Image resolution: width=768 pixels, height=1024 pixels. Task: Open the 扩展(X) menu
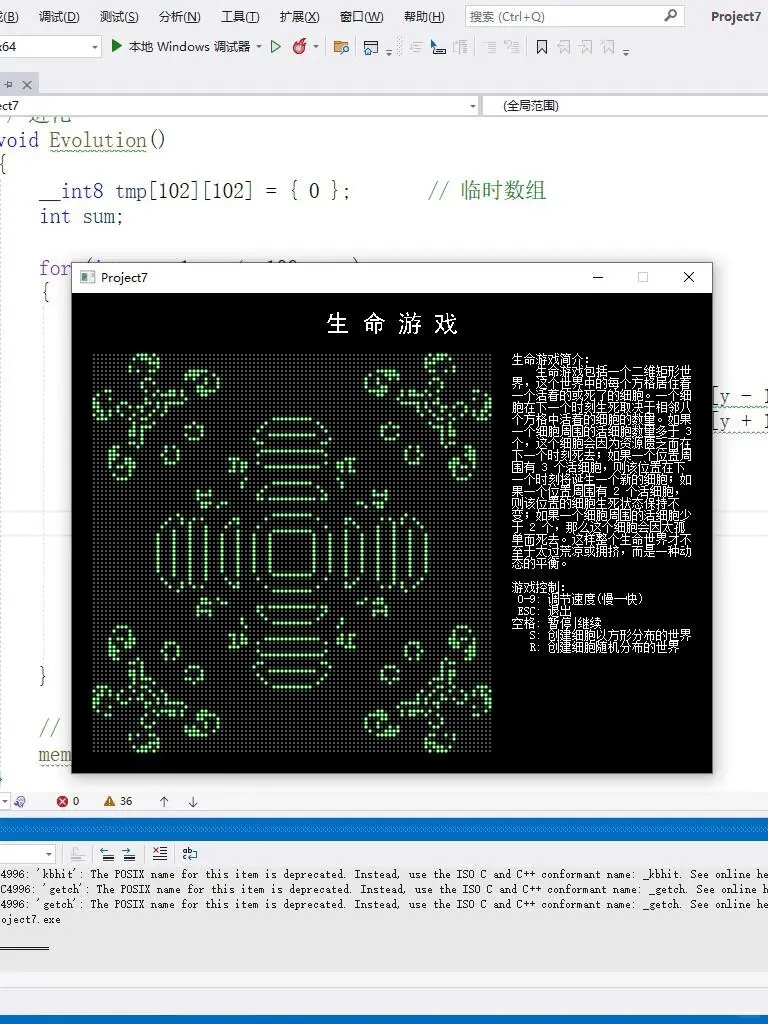(x=300, y=16)
